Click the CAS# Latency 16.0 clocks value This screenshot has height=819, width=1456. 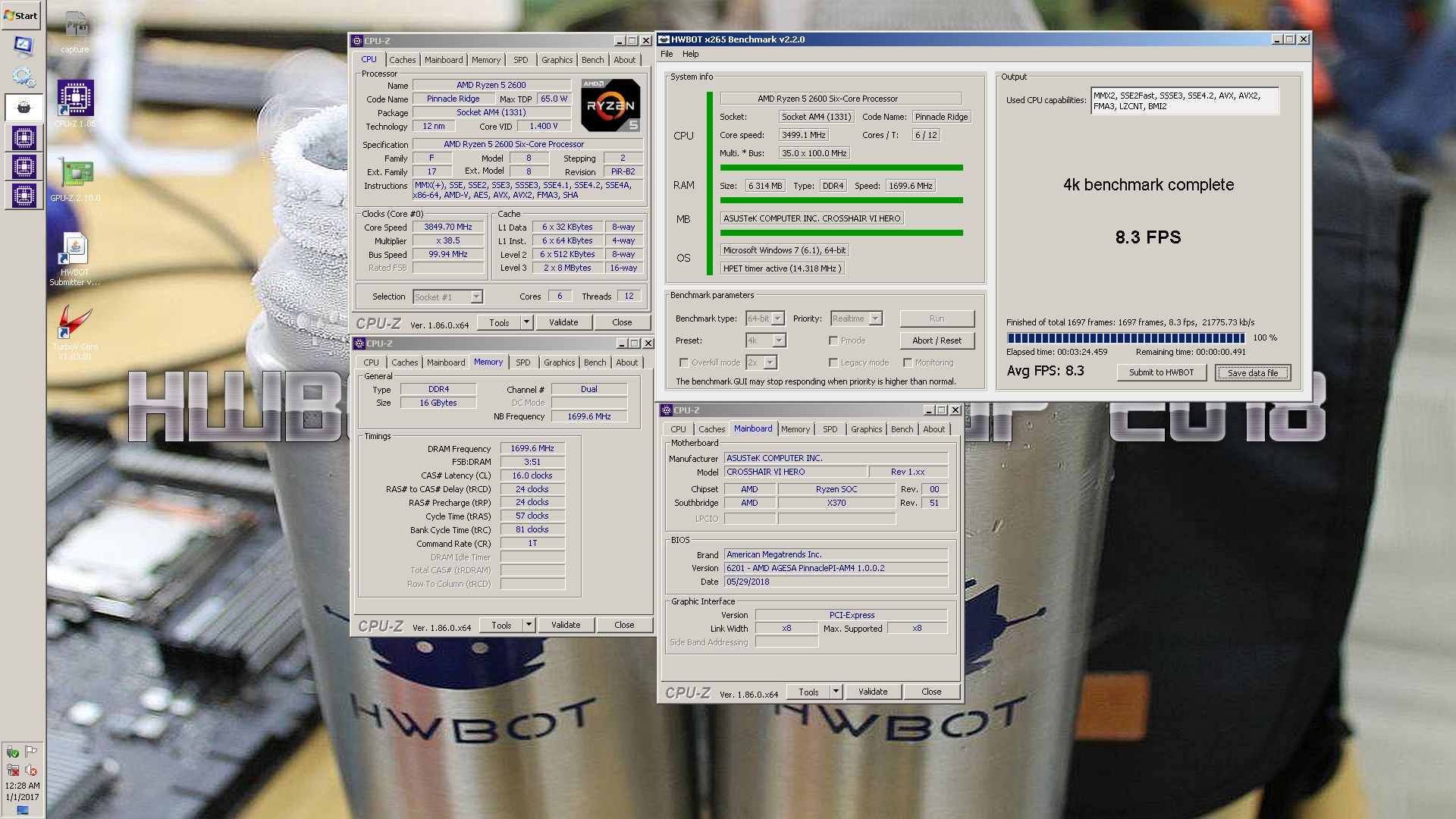coord(532,475)
